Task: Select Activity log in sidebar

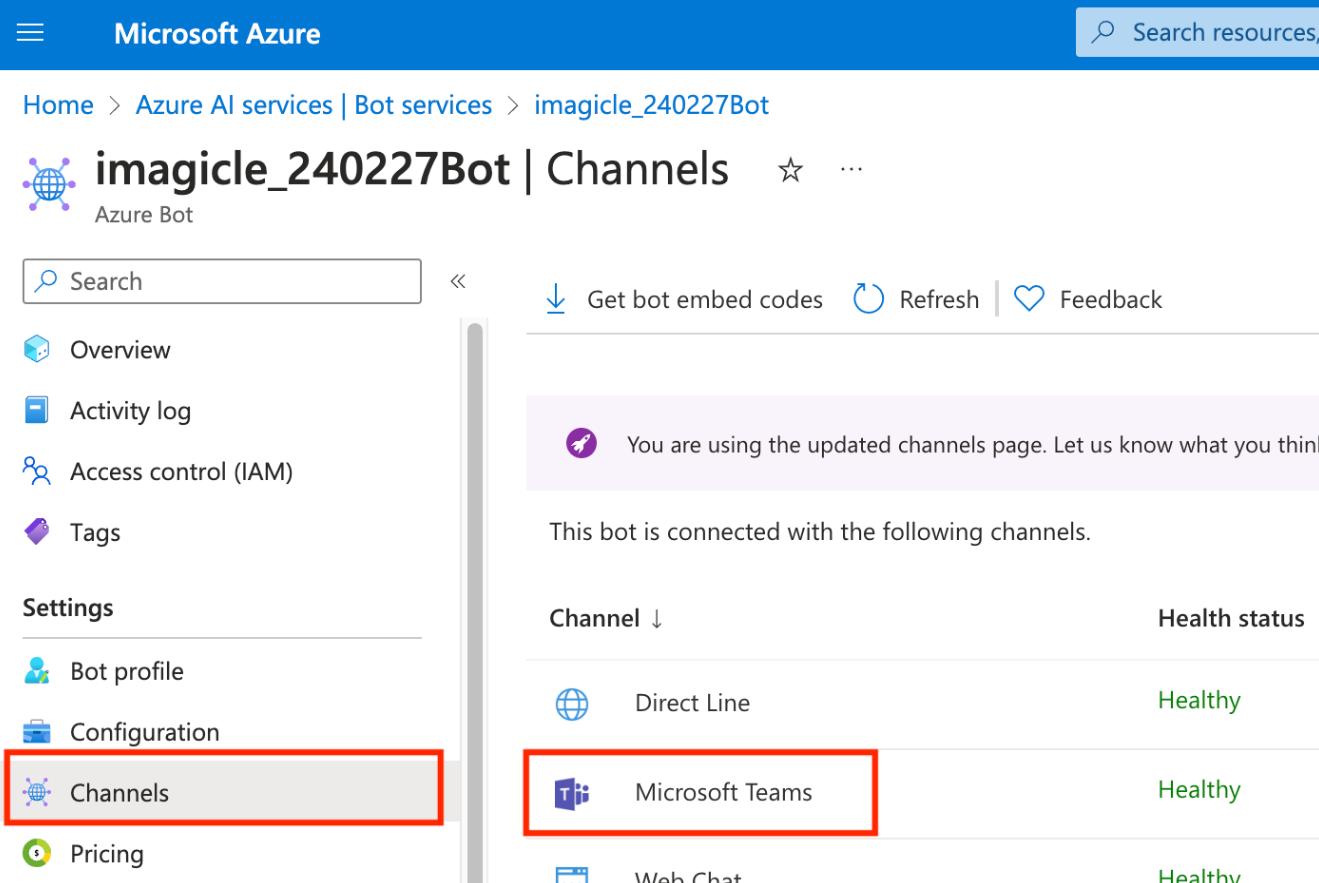Action: (130, 411)
